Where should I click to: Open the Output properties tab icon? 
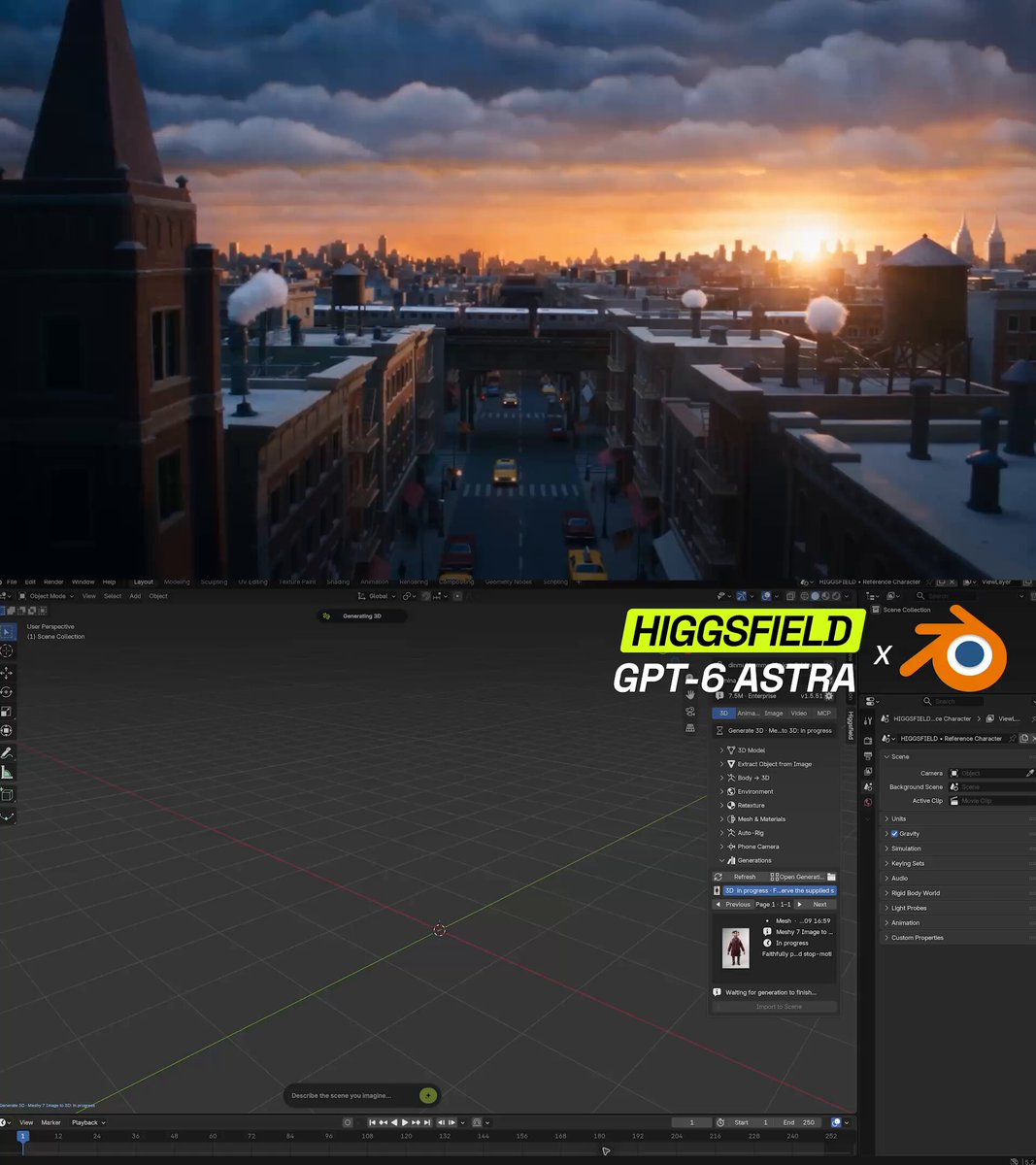[x=868, y=755]
